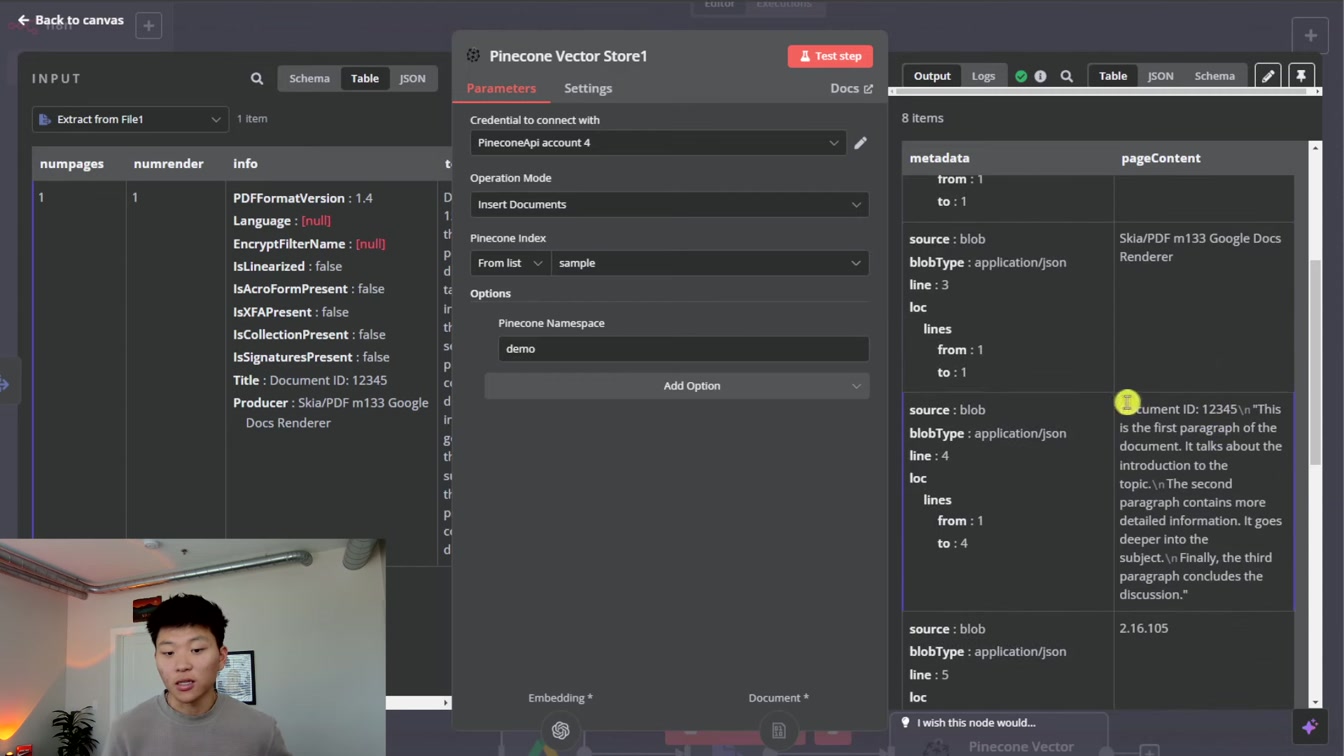Open the Operation Mode Insert Documents dropdown
Image resolution: width=1344 pixels, height=756 pixels.
pos(669,204)
